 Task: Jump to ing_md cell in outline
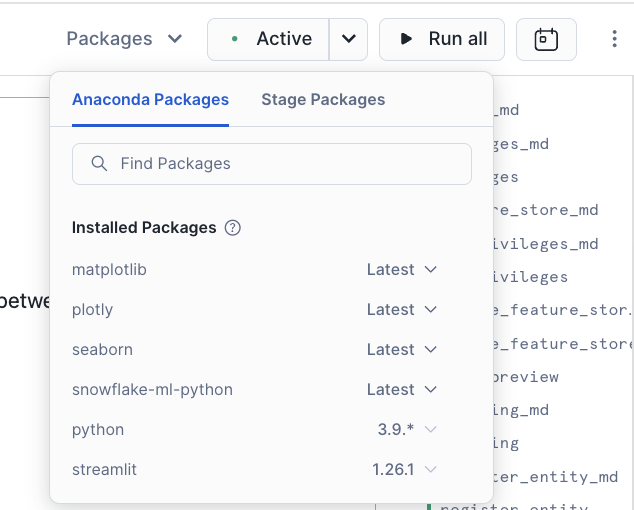tap(521, 411)
